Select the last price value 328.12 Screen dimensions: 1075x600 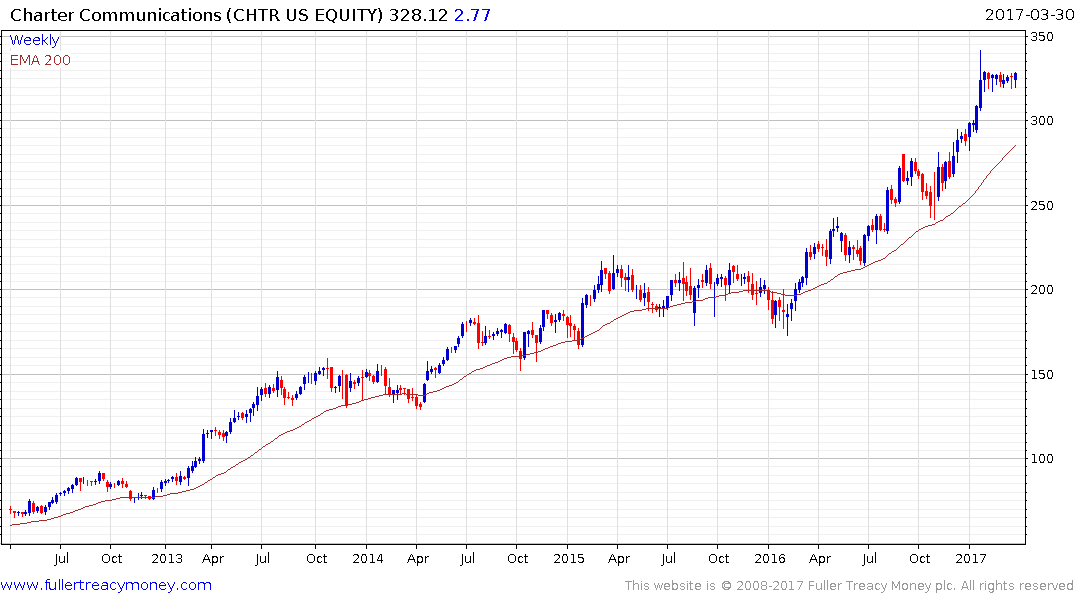pos(418,14)
